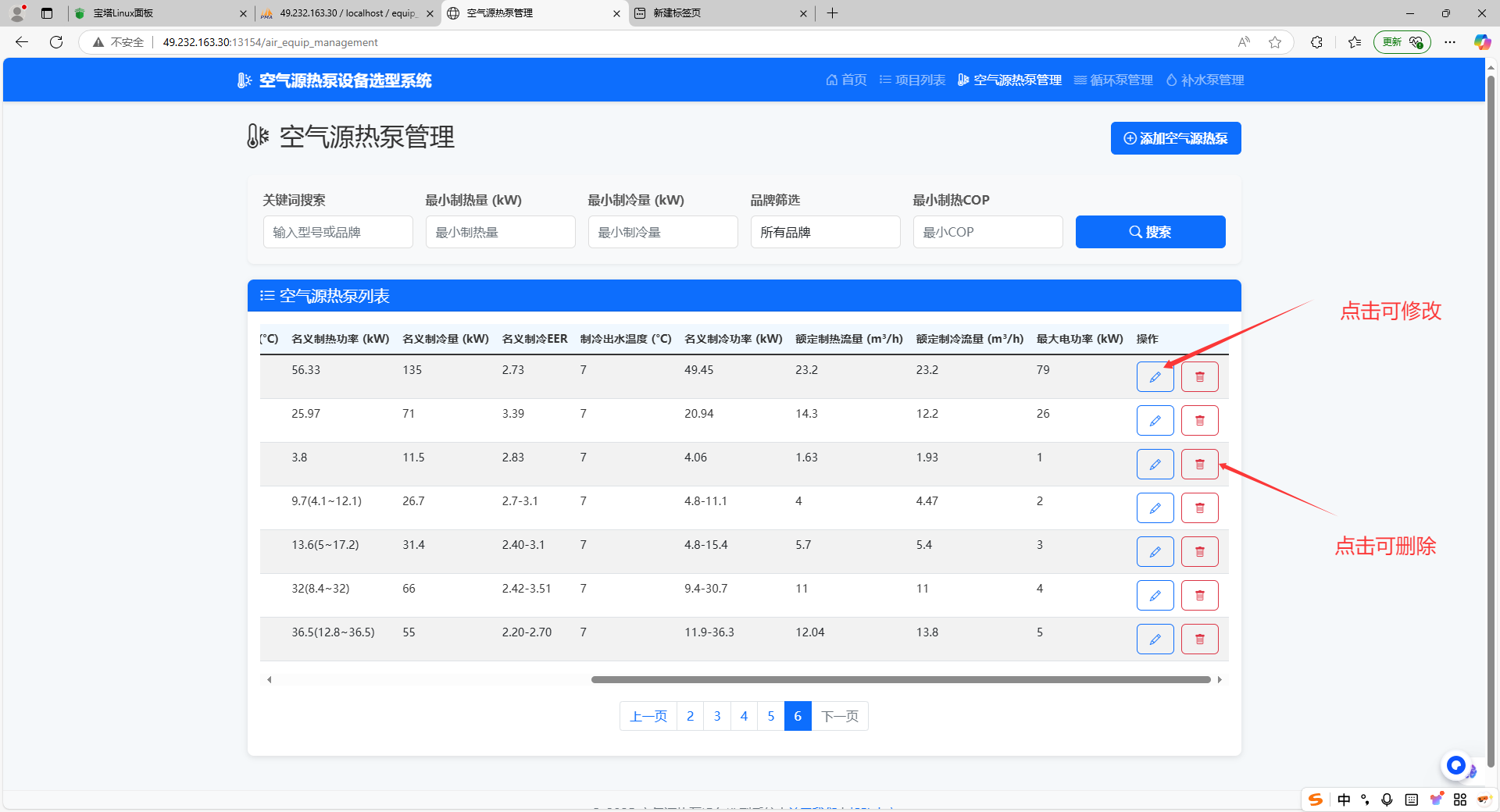1500x812 pixels.
Task: Focus the 最小制热量 input field
Action: coord(501,232)
